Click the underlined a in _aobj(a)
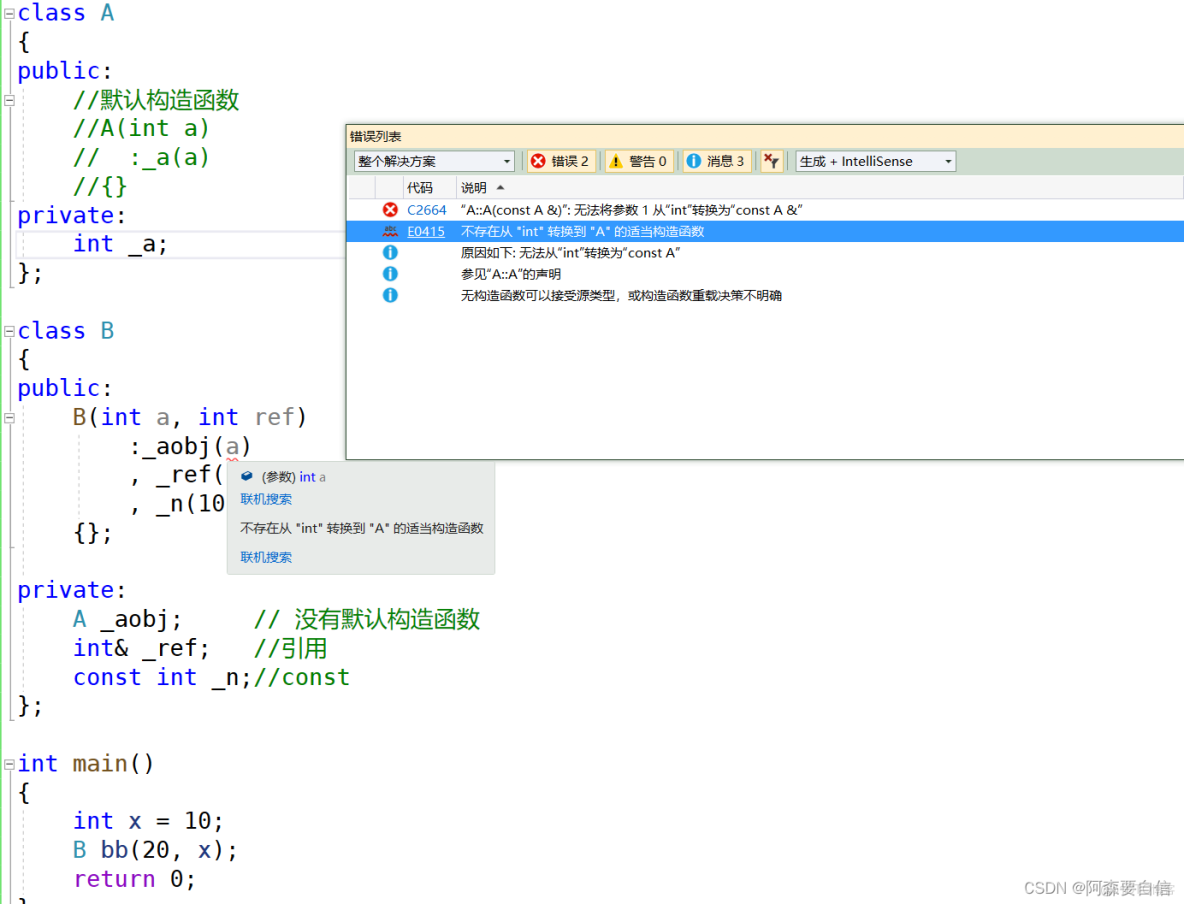Viewport: 1184px width, 904px height. click(x=232, y=446)
